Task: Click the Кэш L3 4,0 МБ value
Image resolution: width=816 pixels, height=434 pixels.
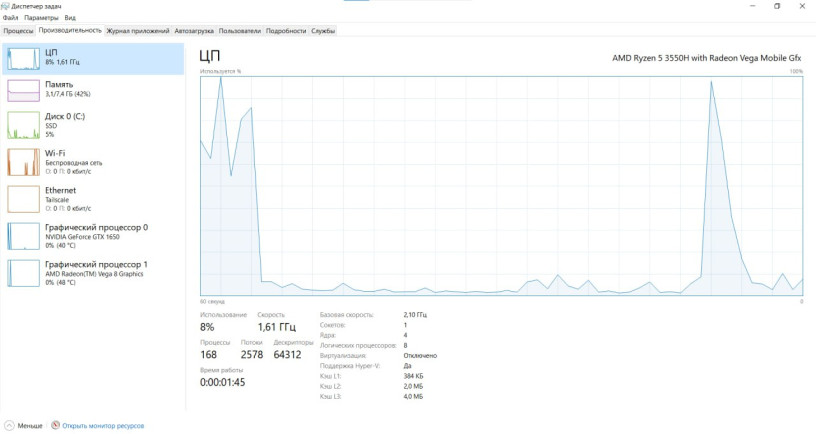Action: pyautogui.click(x=413, y=397)
